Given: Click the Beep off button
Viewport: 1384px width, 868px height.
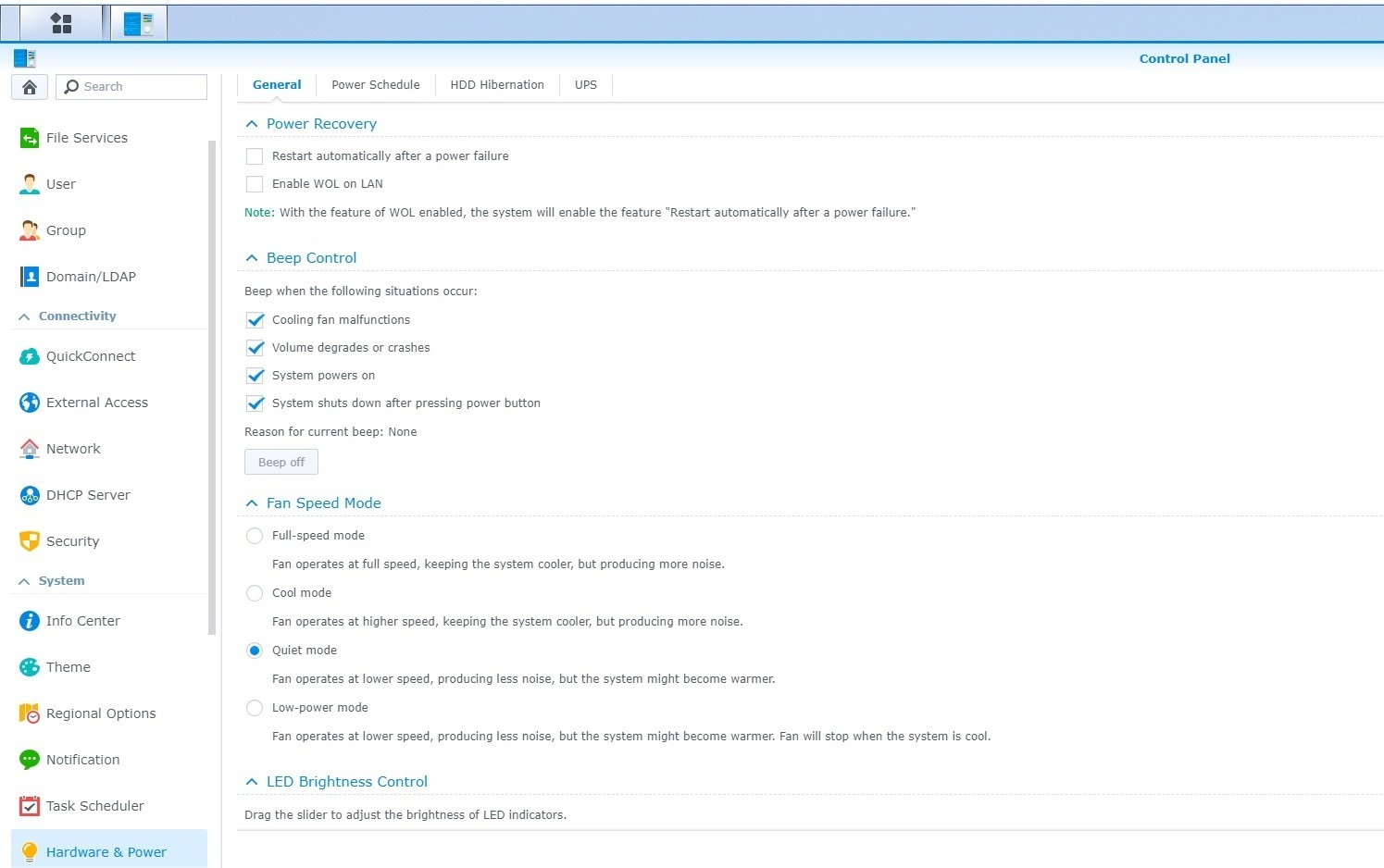Looking at the screenshot, I should coord(281,462).
